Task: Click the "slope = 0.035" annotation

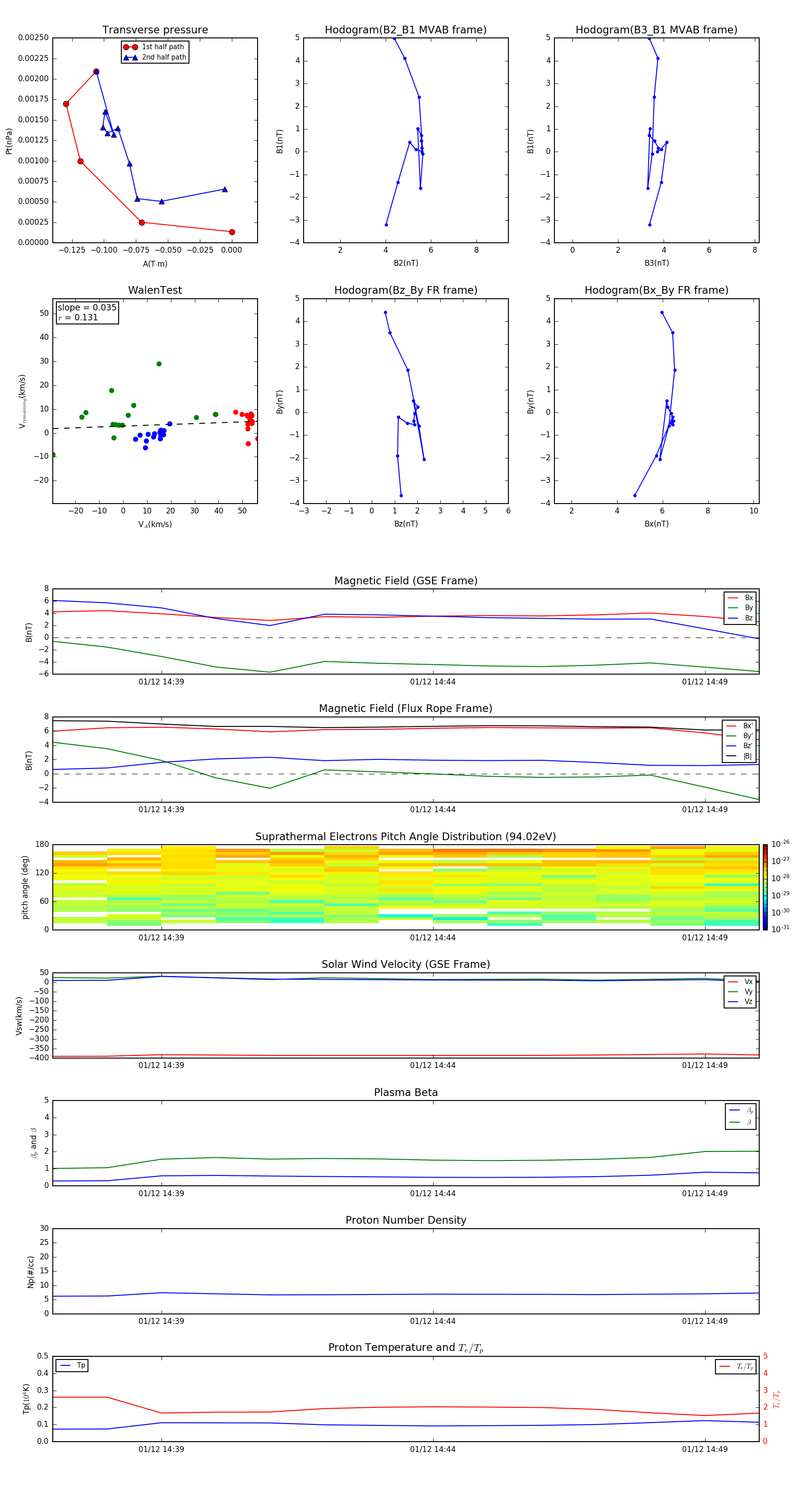Action: click(87, 308)
